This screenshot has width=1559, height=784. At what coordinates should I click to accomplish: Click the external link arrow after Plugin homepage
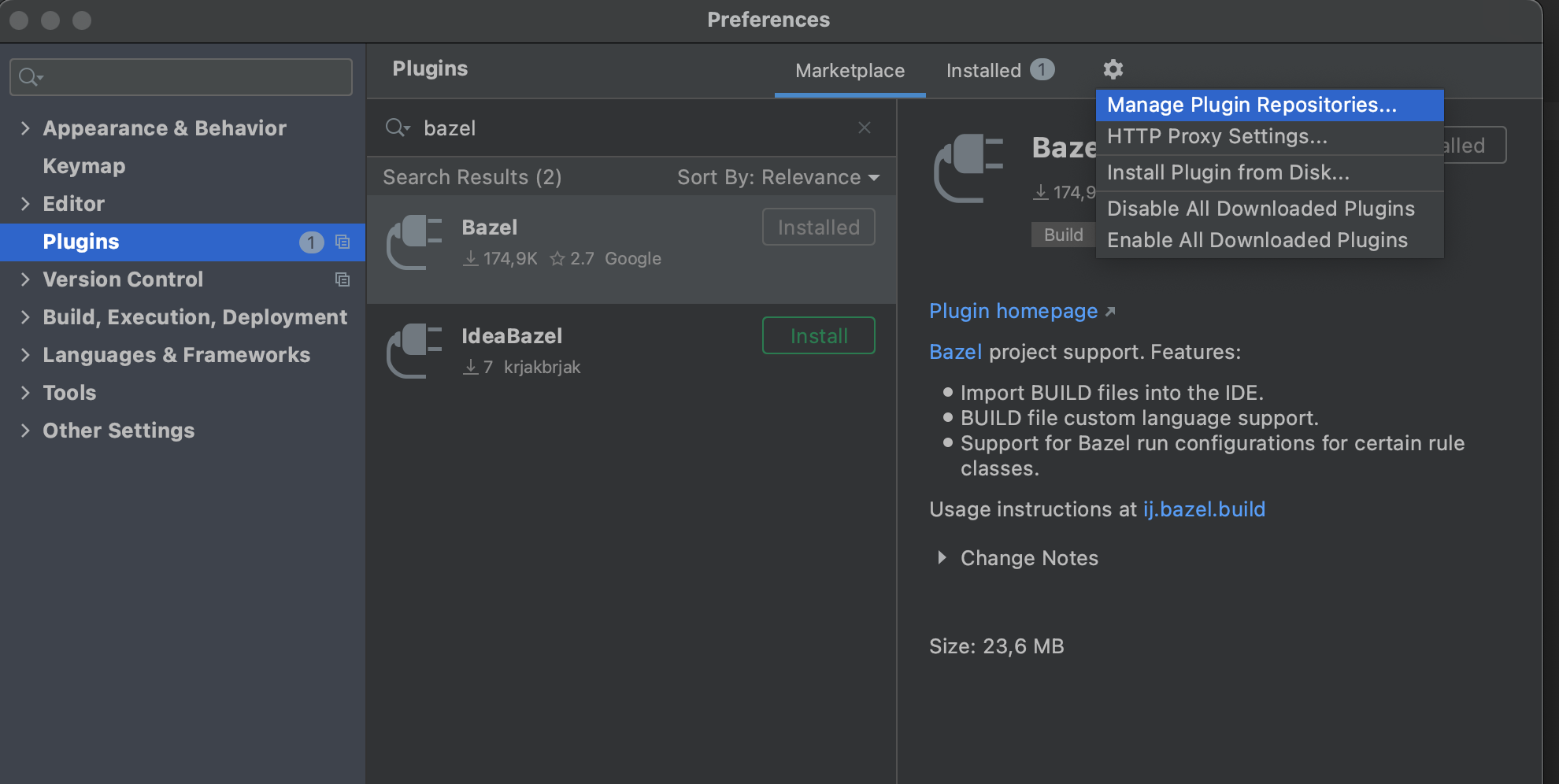click(x=1110, y=312)
